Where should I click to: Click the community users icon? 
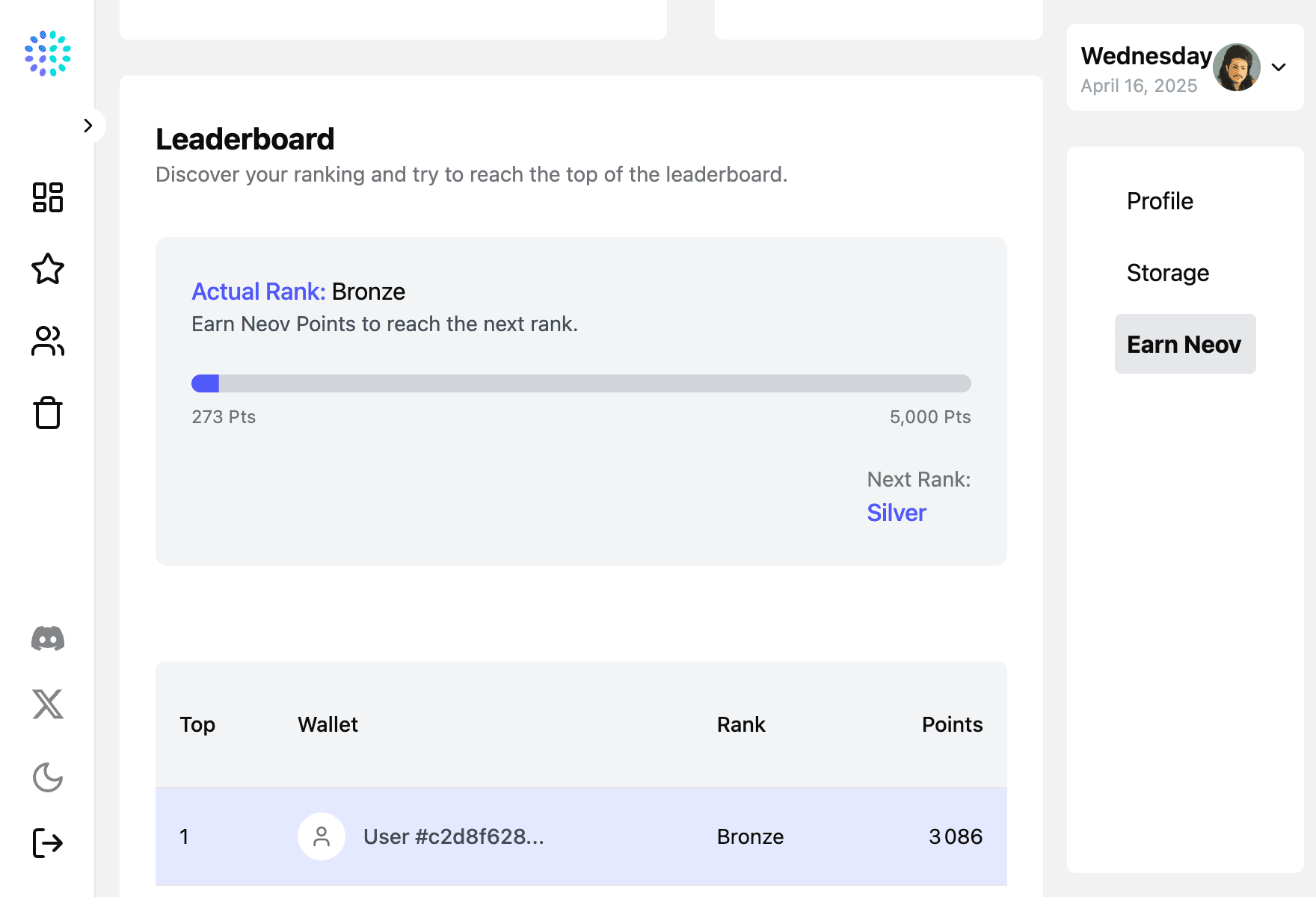click(47, 341)
